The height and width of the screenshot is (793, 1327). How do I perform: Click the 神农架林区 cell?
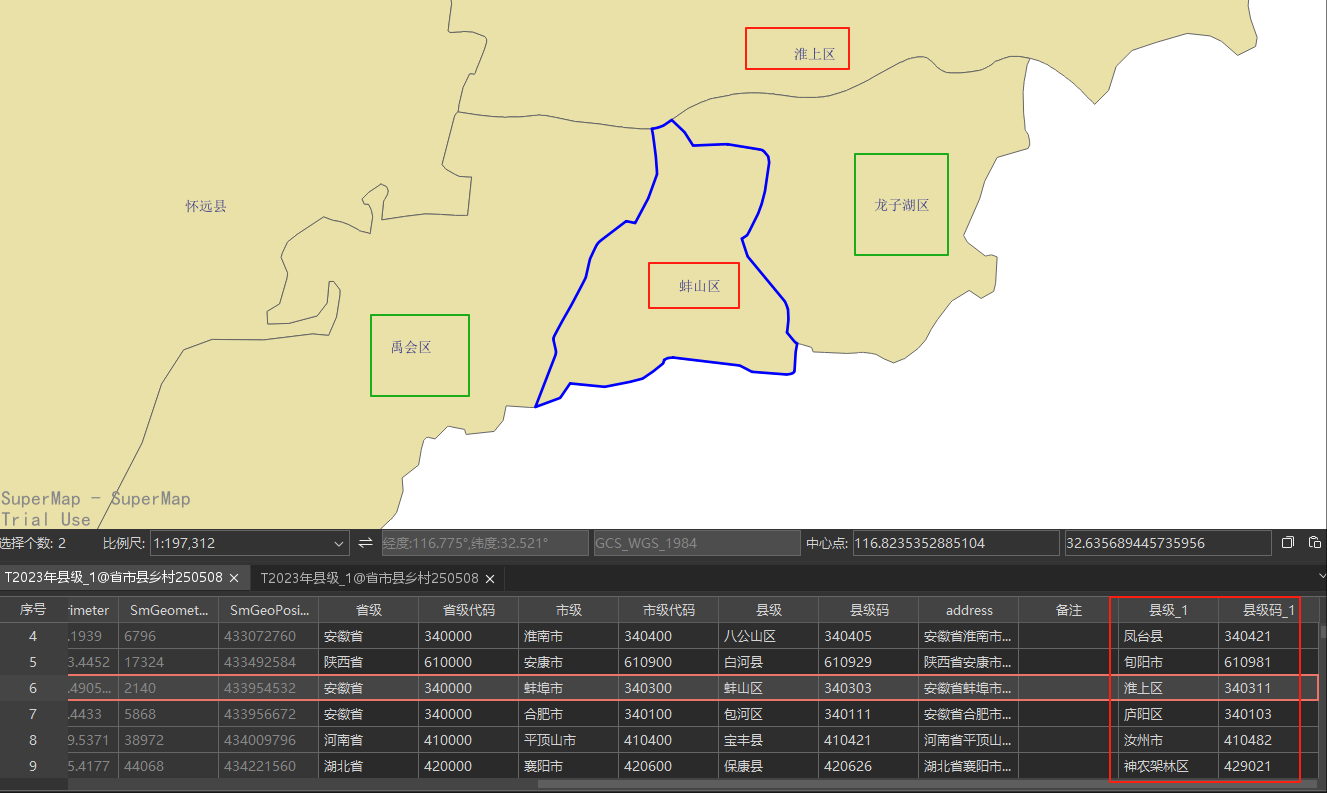click(1168, 766)
